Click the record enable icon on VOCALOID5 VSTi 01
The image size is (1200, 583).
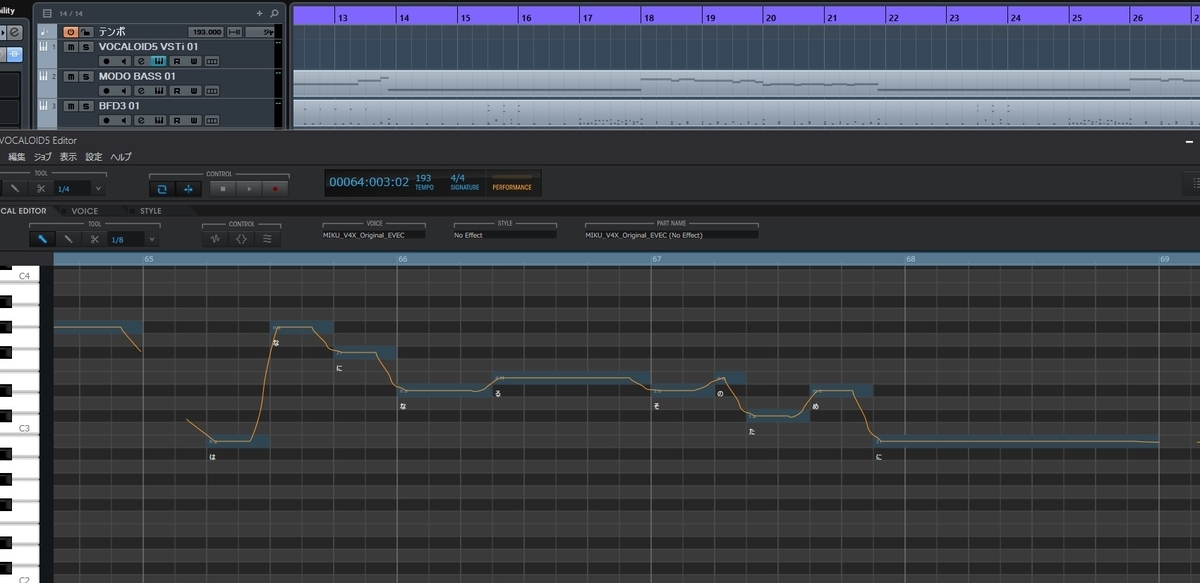pos(106,61)
